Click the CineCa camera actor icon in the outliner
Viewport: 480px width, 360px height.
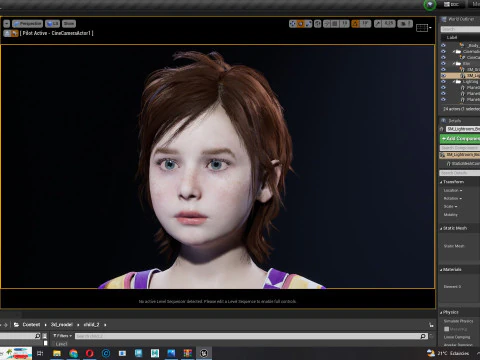click(x=463, y=57)
